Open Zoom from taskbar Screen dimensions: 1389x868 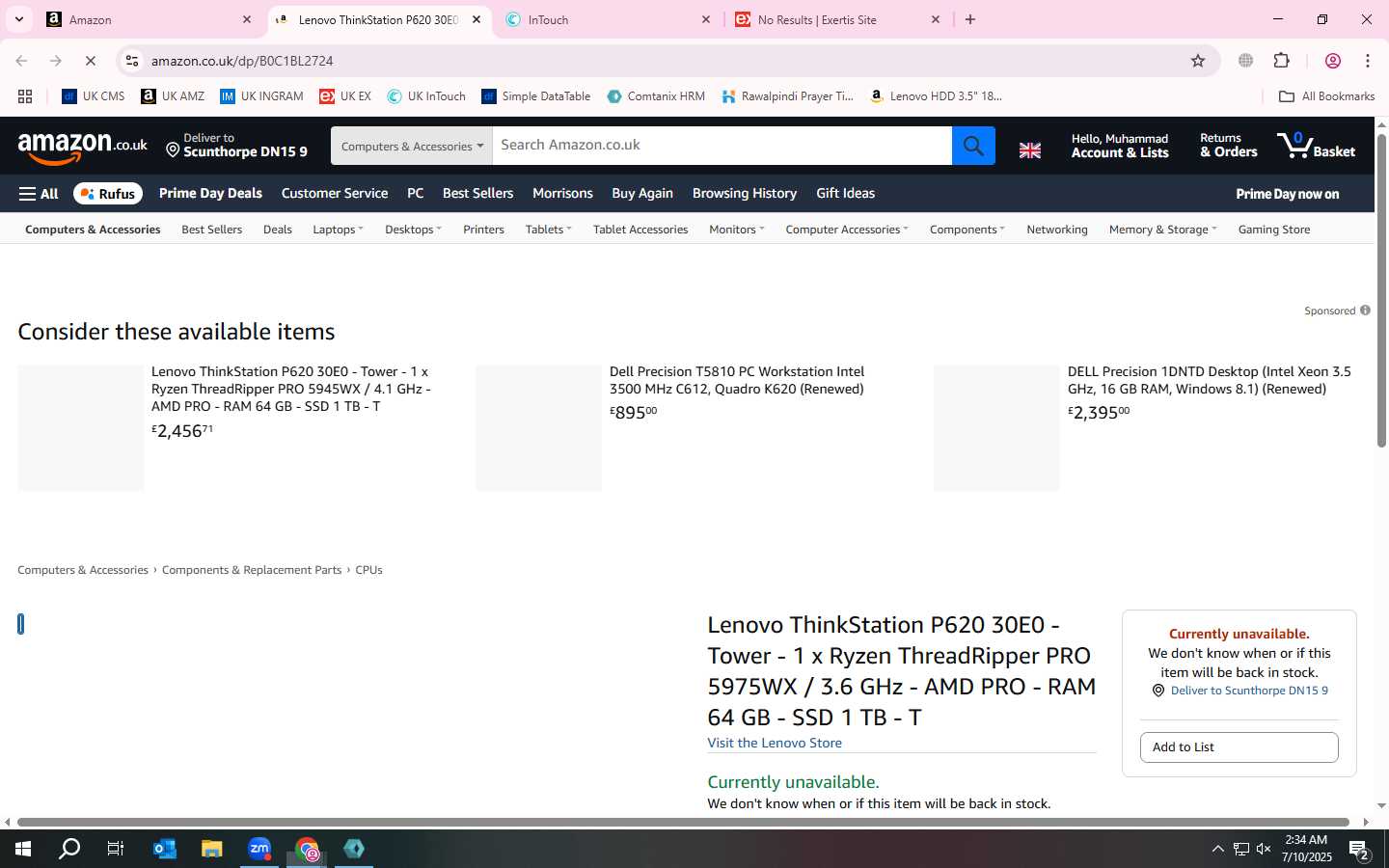click(259, 849)
